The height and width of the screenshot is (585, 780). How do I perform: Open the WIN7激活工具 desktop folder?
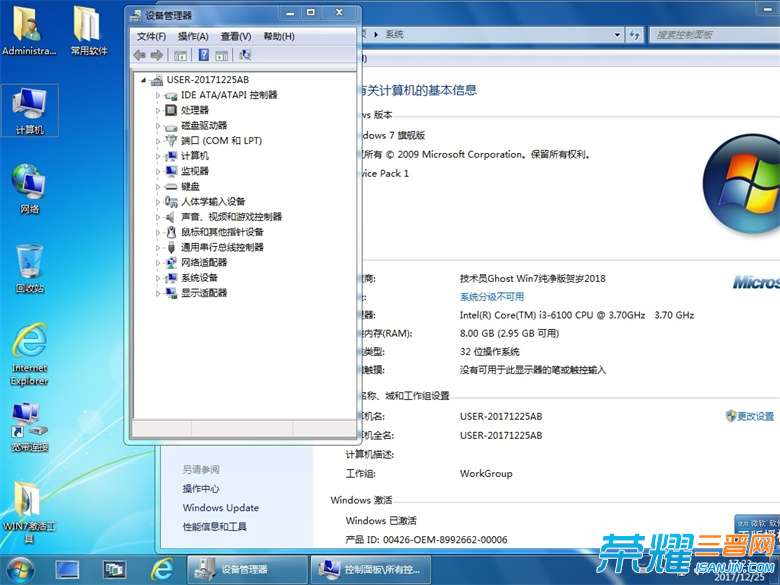30,512
